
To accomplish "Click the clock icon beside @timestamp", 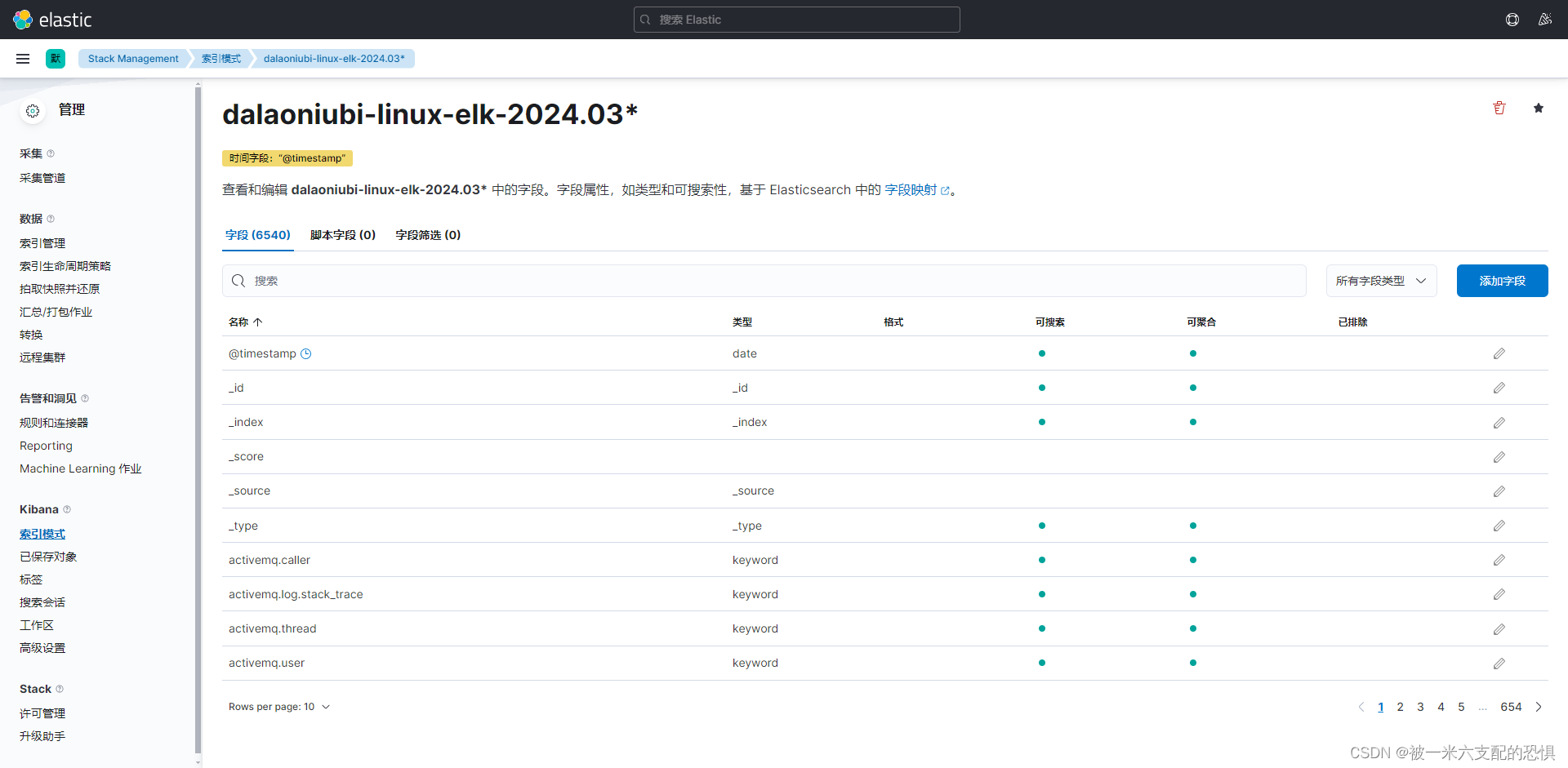I will [x=306, y=353].
